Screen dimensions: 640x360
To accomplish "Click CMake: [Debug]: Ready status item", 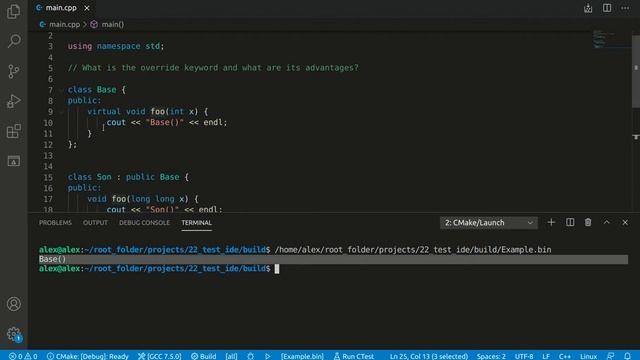I will click(88, 356).
